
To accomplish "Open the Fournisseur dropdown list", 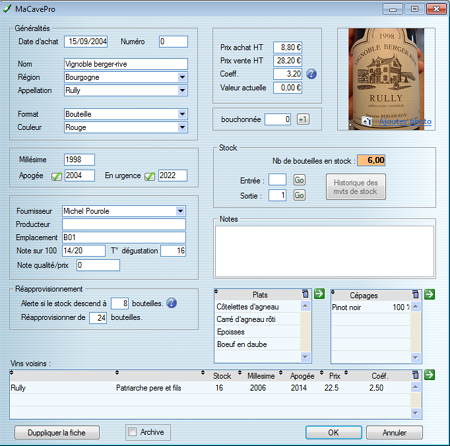I will [180, 211].
